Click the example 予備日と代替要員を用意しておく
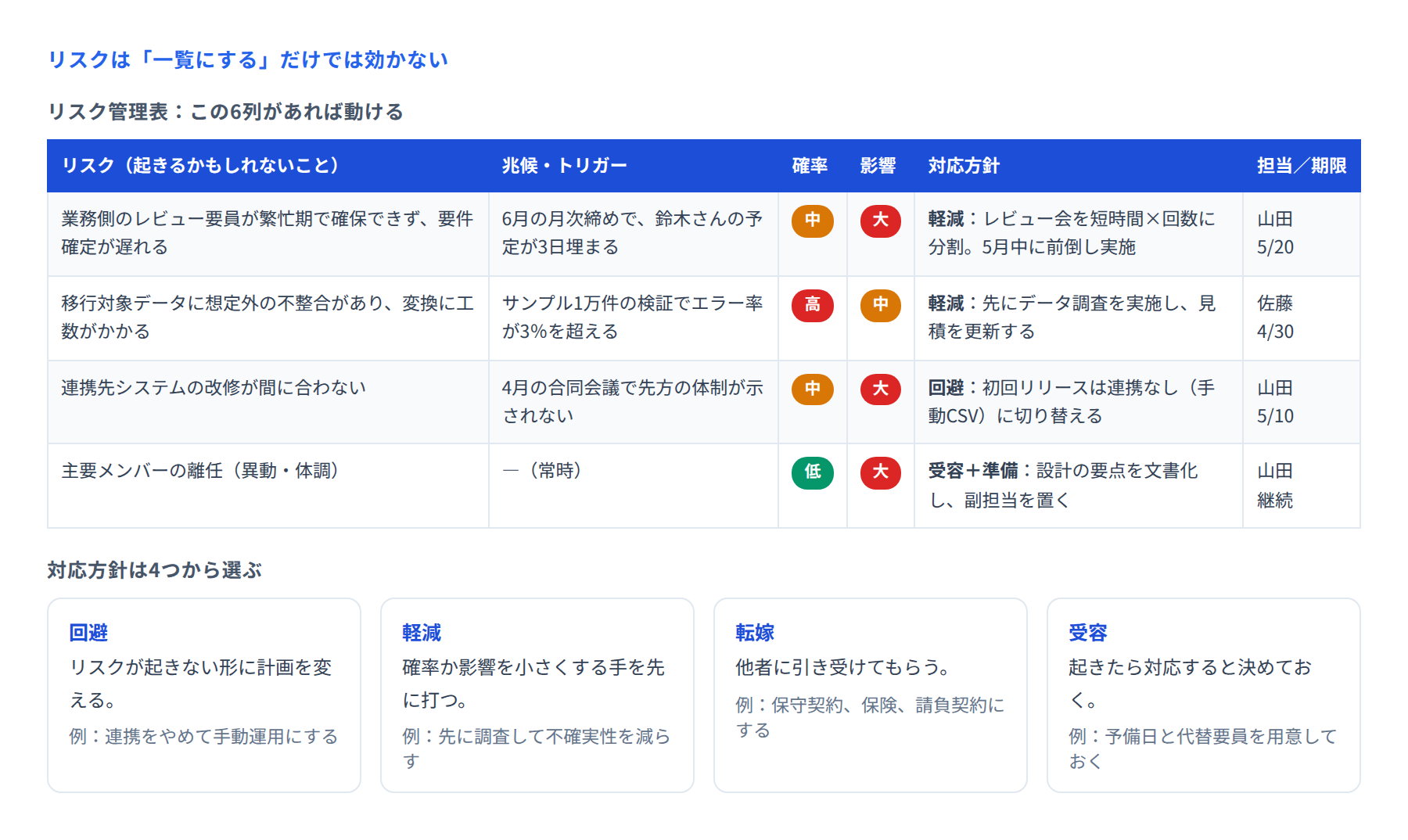 pyautogui.click(x=1203, y=749)
